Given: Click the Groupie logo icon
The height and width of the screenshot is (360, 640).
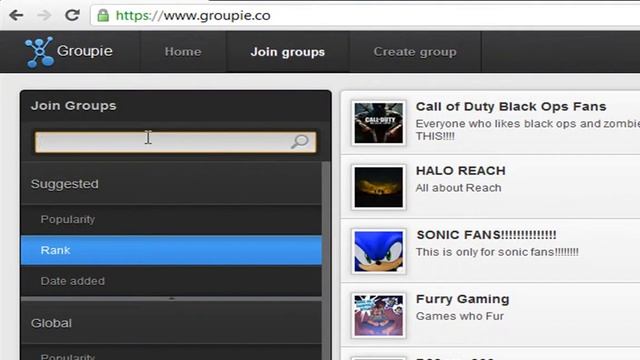Looking at the screenshot, I should point(39,52).
